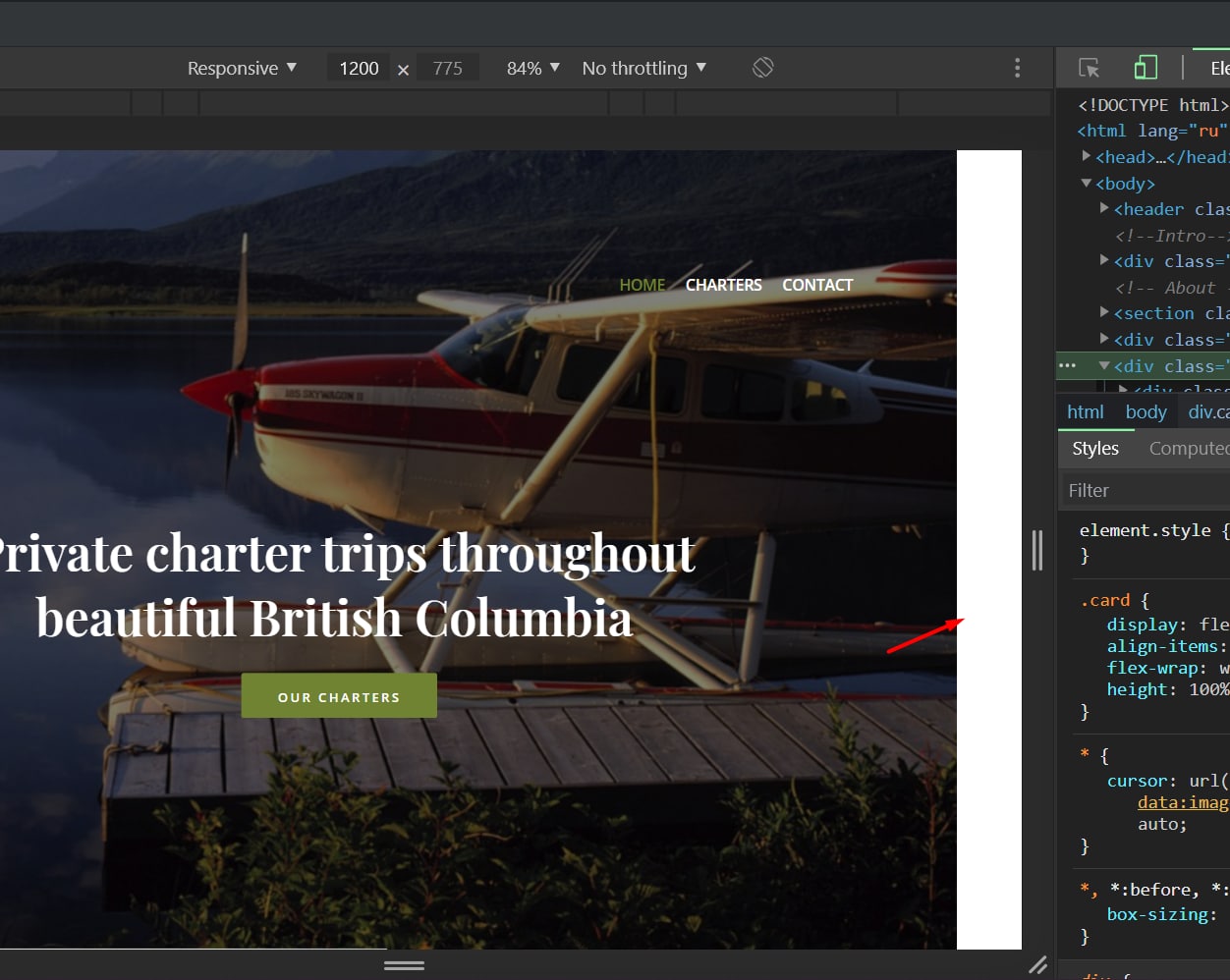Activate the inspect element picker icon

pos(1089,68)
